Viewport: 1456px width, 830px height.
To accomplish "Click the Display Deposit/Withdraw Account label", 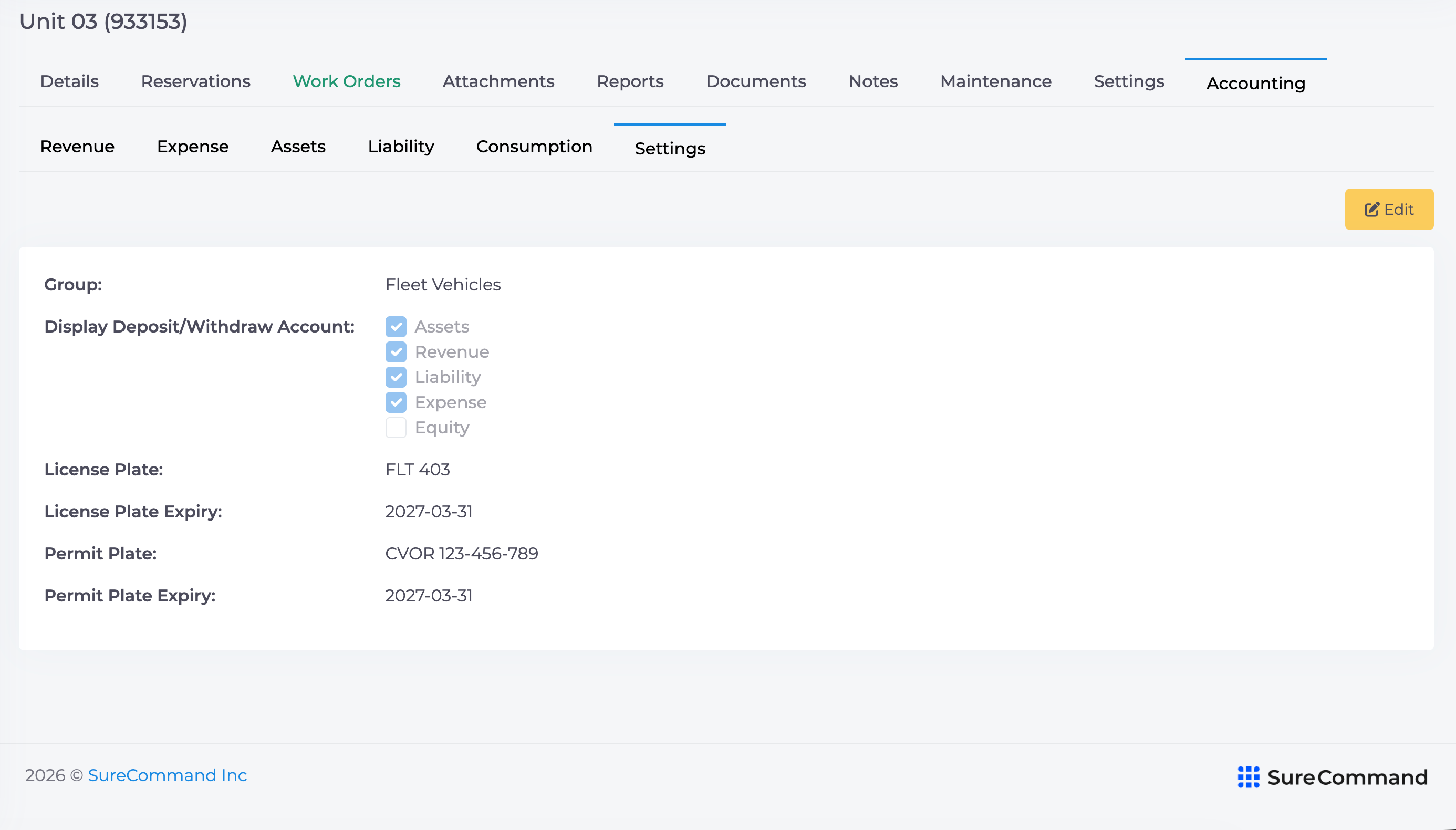I will pos(200,327).
